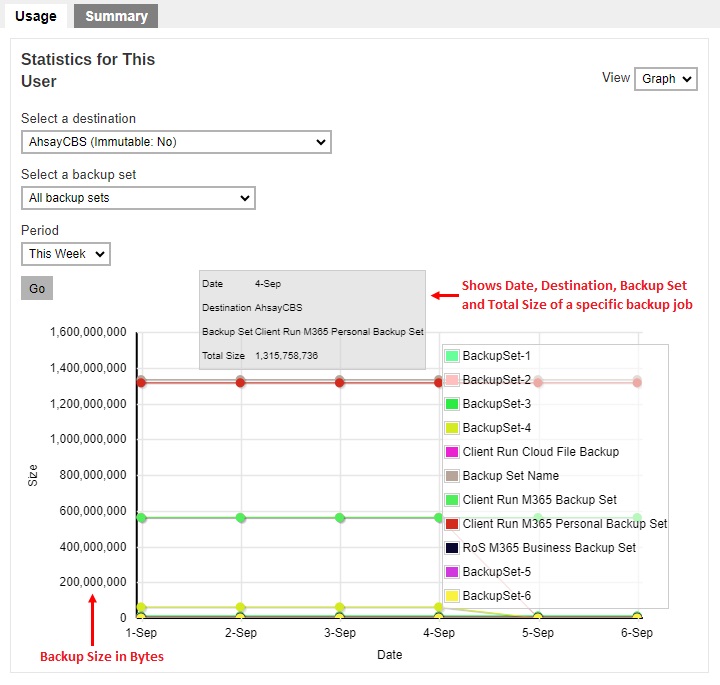The width and height of the screenshot is (720, 685).
Task: Open the View Graph dropdown
Action: pos(666,79)
